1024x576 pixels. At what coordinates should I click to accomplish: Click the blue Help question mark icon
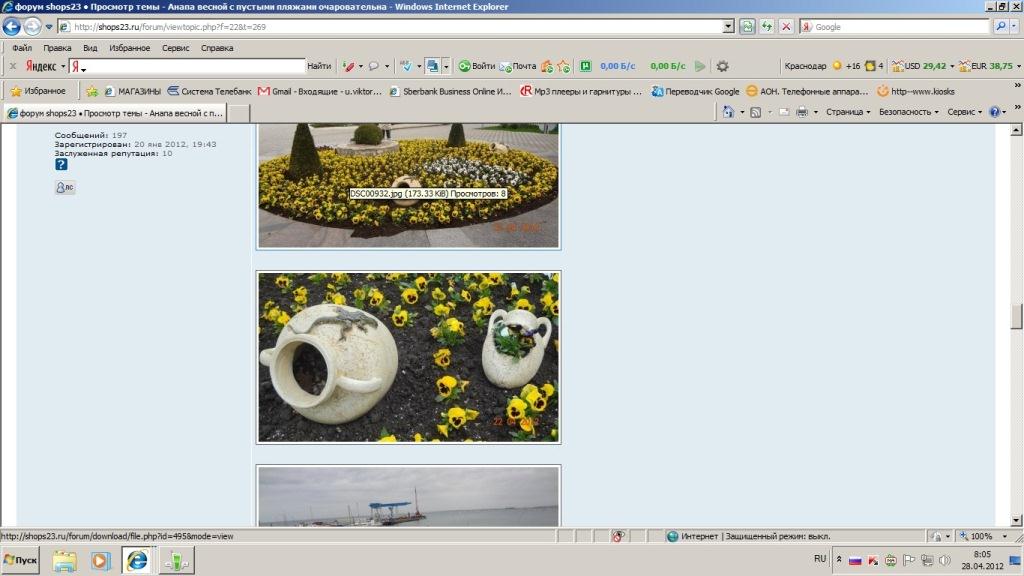point(995,112)
